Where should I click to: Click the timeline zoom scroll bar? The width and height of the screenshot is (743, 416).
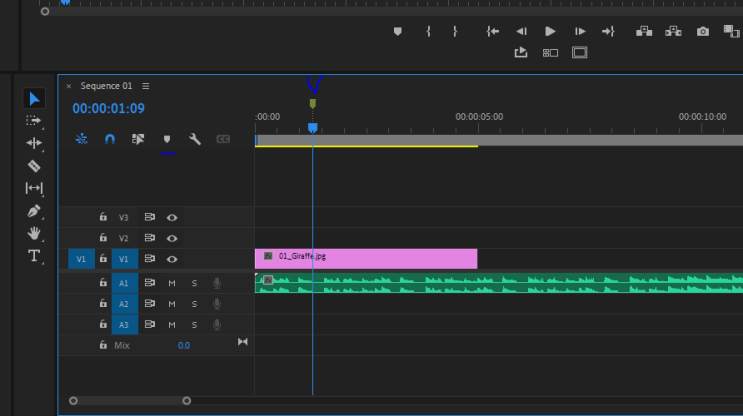pyautogui.click(x=130, y=401)
